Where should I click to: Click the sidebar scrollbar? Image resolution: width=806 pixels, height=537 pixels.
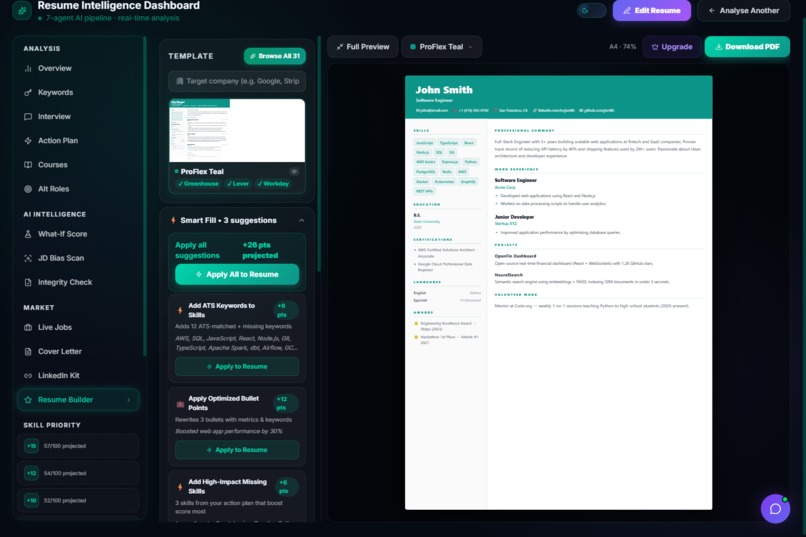pos(145,195)
